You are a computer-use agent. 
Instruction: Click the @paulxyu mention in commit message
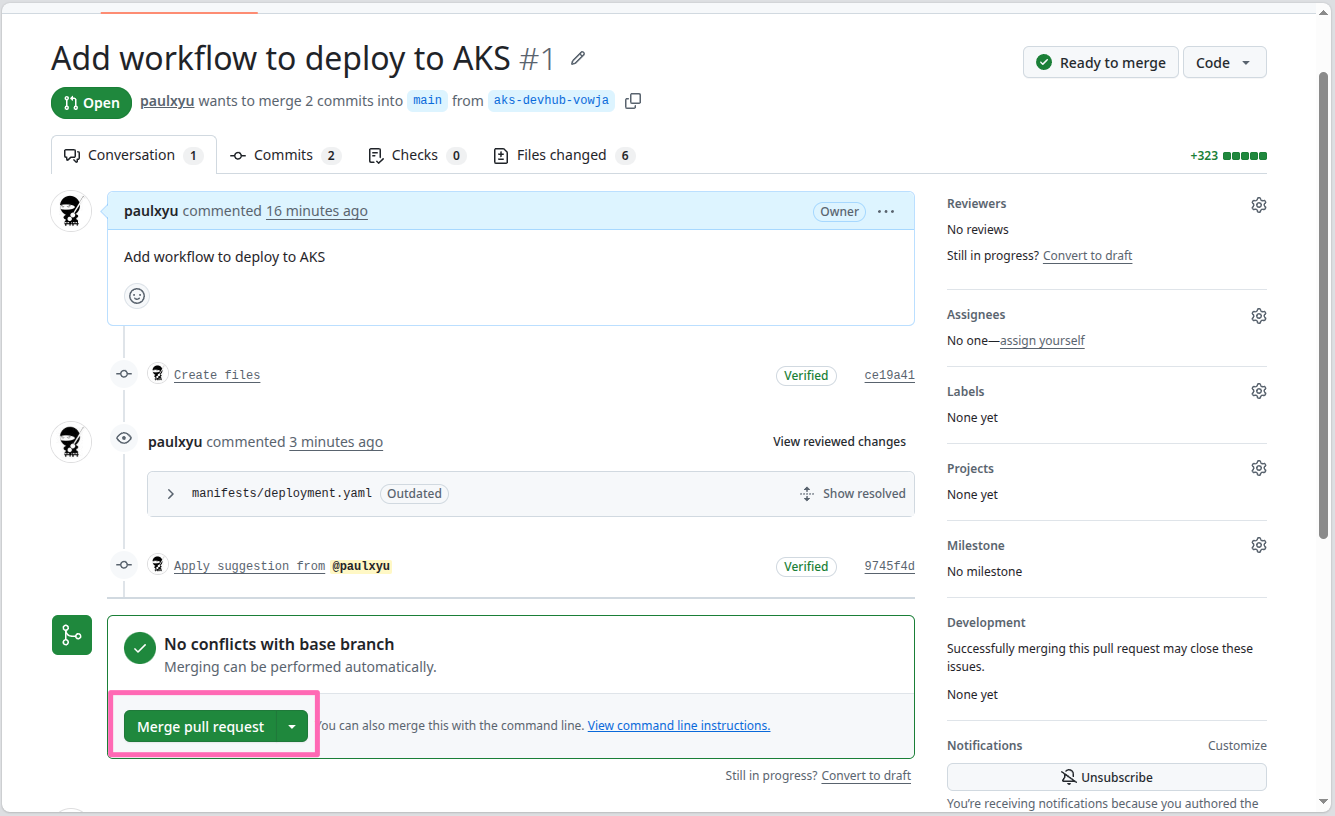361,566
